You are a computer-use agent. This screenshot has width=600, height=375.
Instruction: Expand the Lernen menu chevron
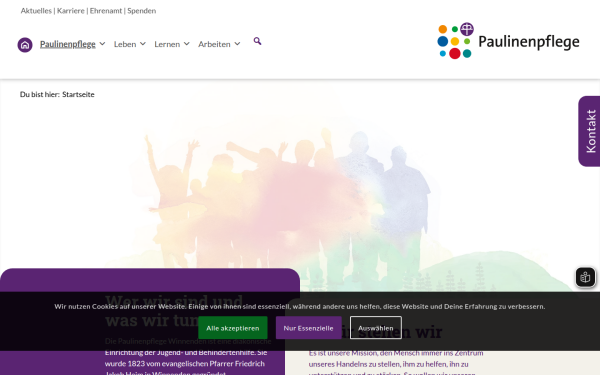tap(187, 44)
